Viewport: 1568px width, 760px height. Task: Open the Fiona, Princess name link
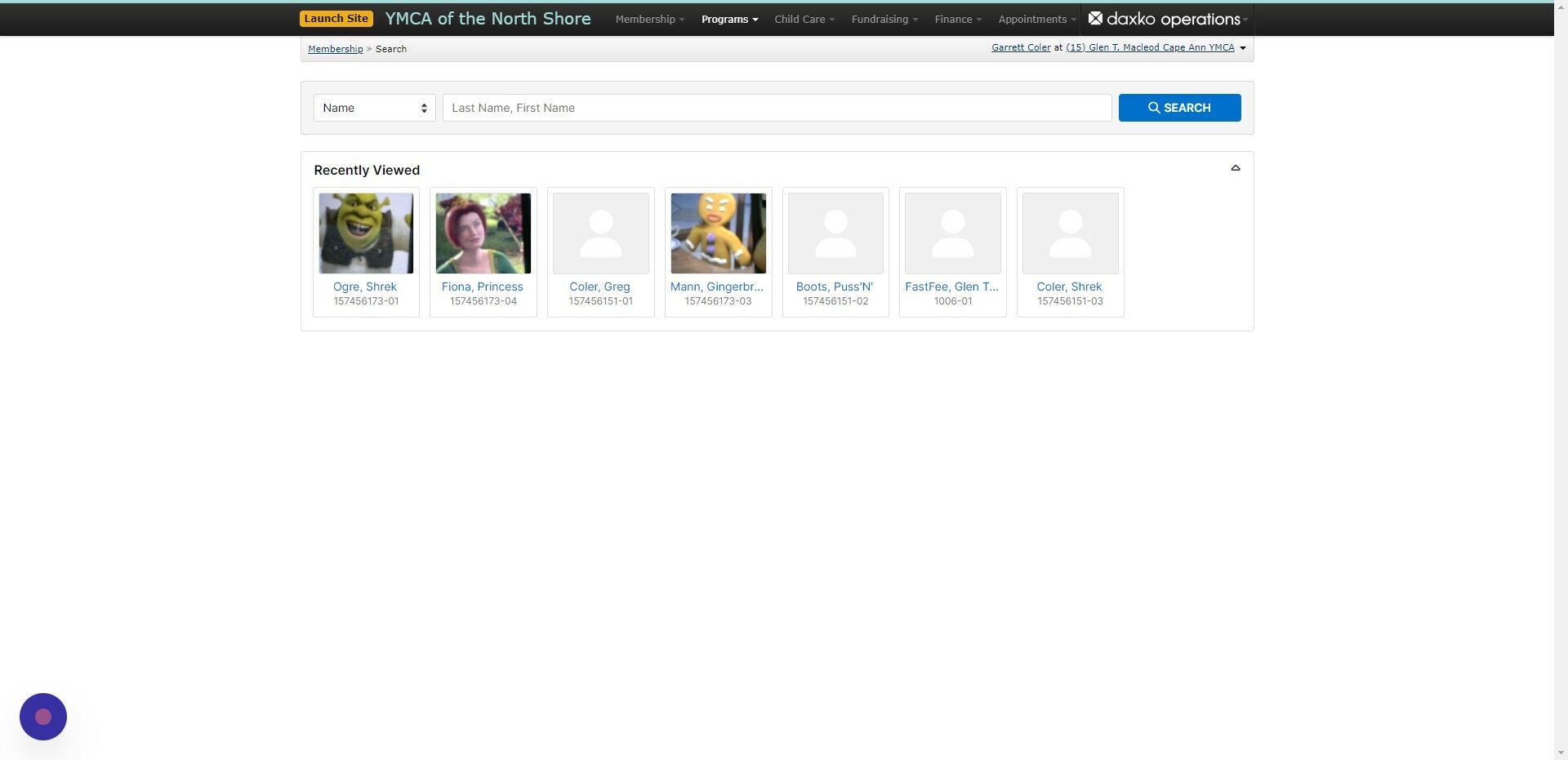click(x=483, y=287)
